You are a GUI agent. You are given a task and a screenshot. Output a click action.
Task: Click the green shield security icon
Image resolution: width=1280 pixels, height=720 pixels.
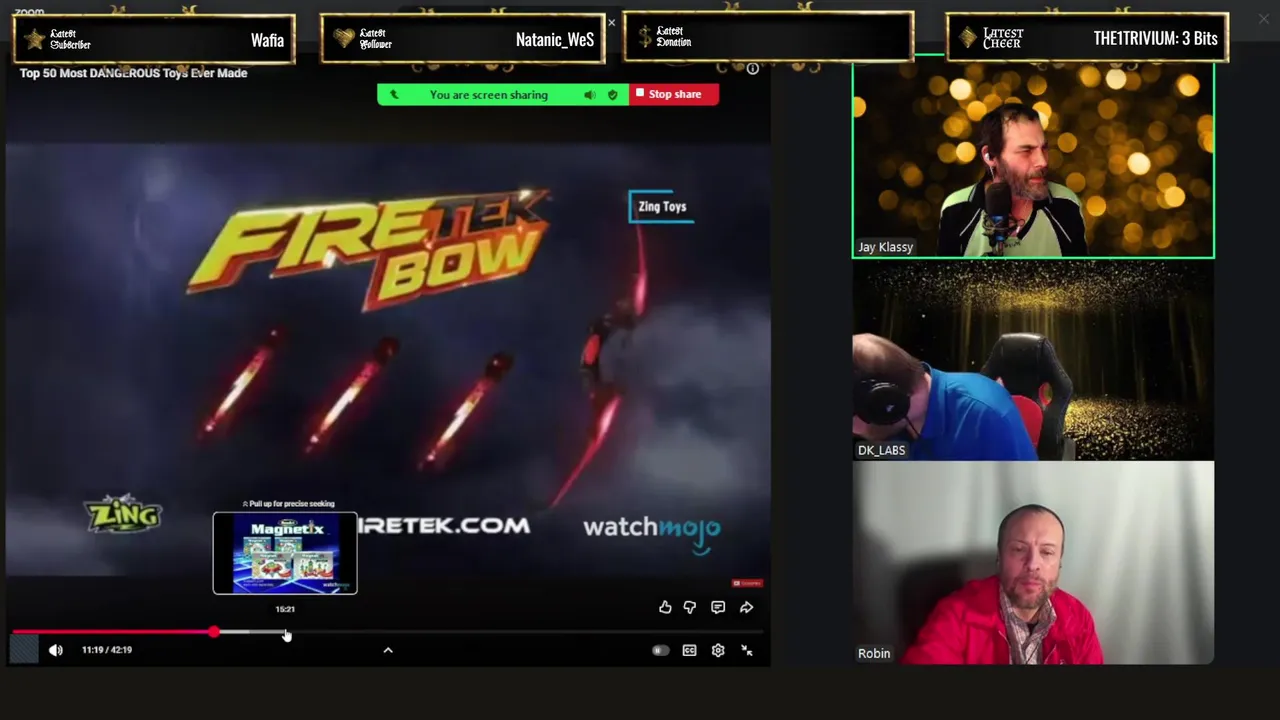[x=612, y=95]
